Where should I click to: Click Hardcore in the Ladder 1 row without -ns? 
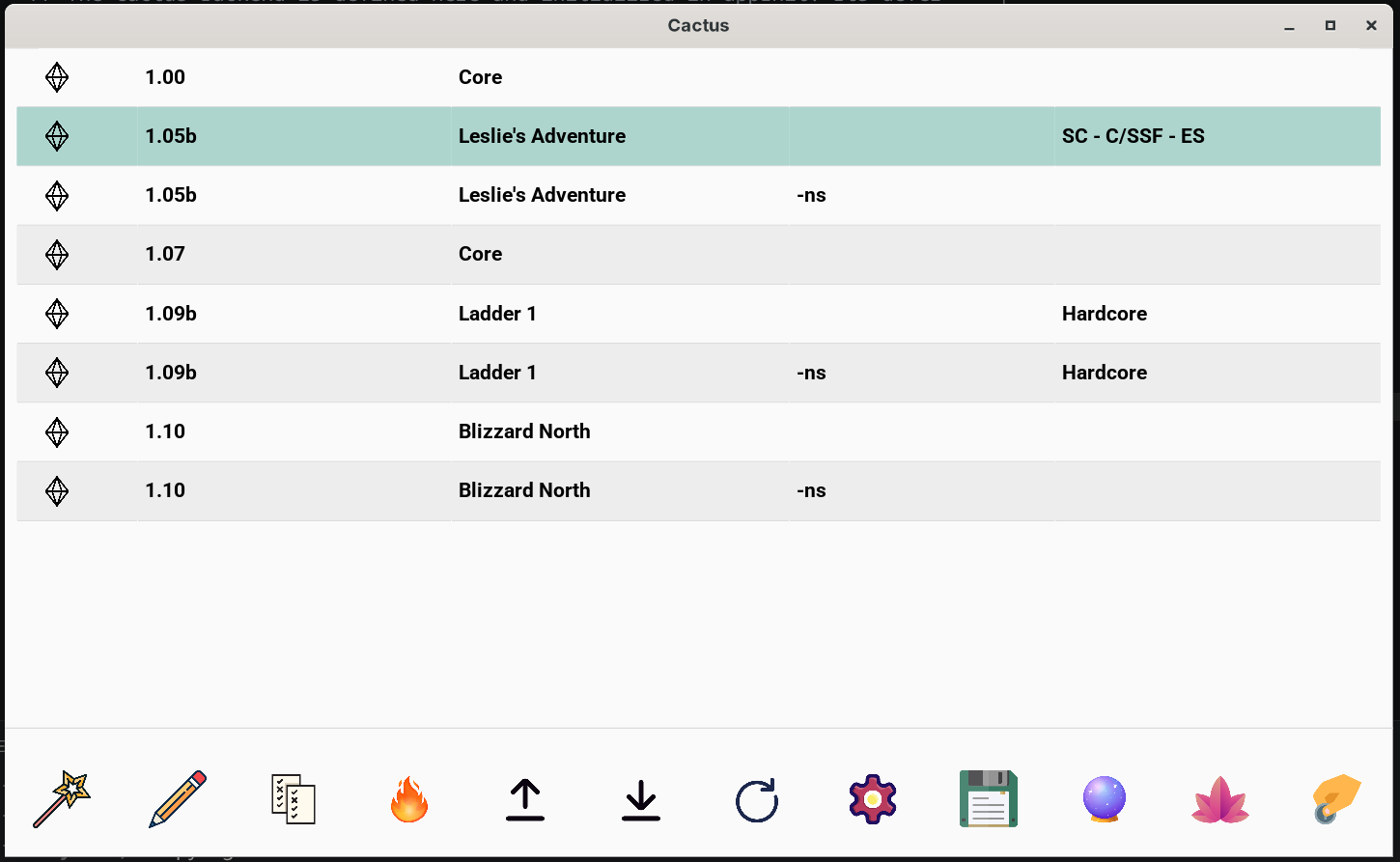[1105, 314]
